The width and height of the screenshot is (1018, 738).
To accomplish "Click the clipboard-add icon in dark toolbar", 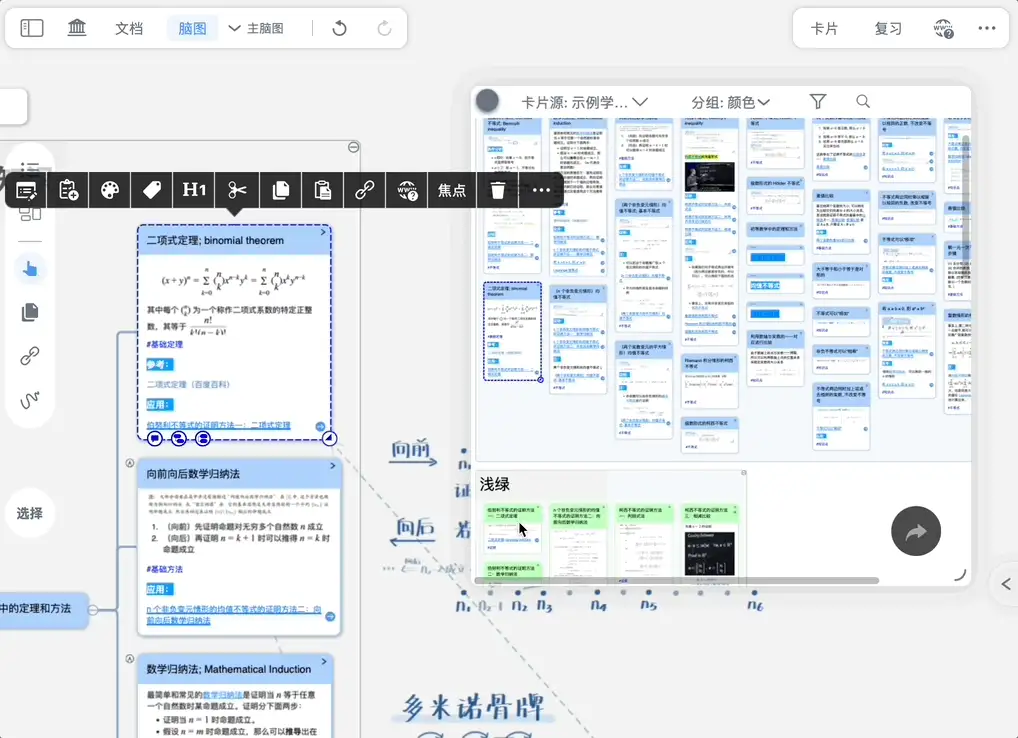I will pyautogui.click(x=68, y=190).
